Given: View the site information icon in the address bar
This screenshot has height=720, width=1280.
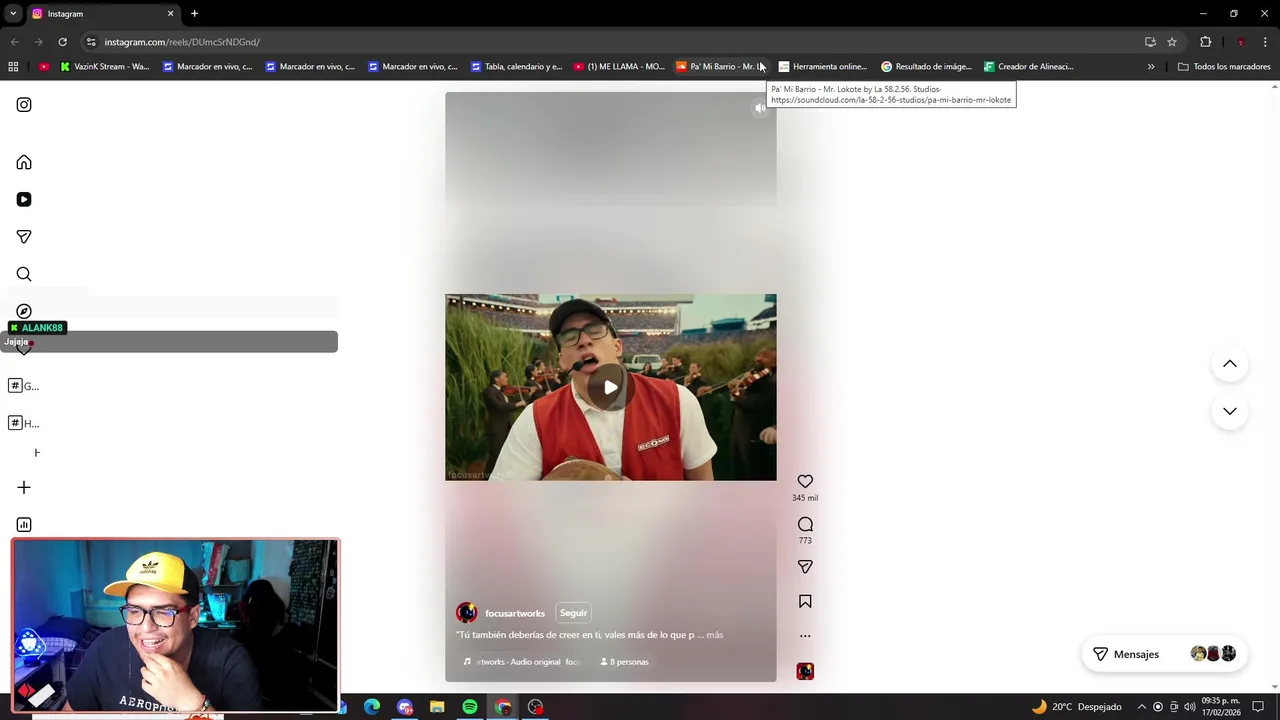Looking at the screenshot, I should pyautogui.click(x=91, y=42).
